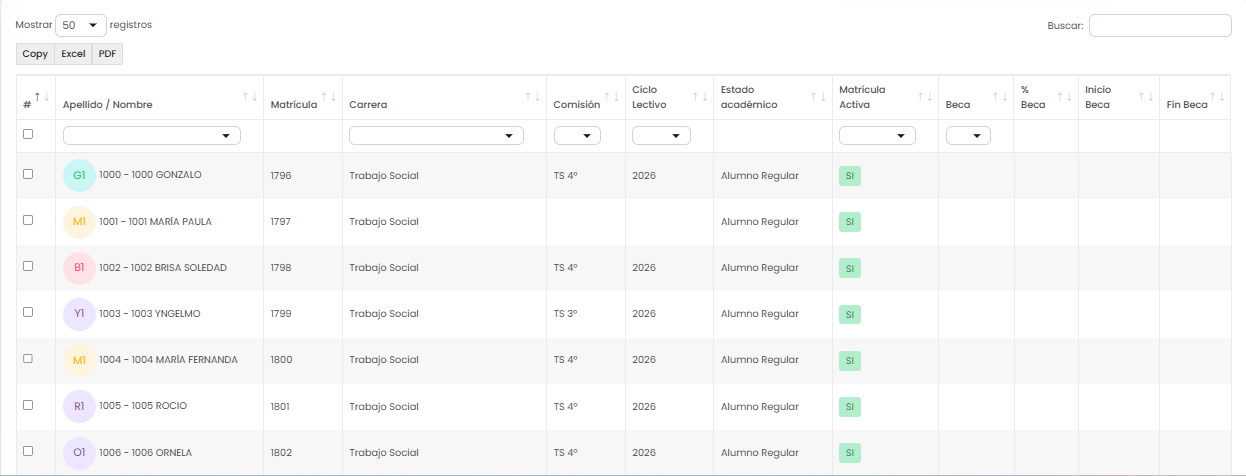
Task: Click Trabajo Social in MARÍA PAULA row
Action: (x=384, y=222)
